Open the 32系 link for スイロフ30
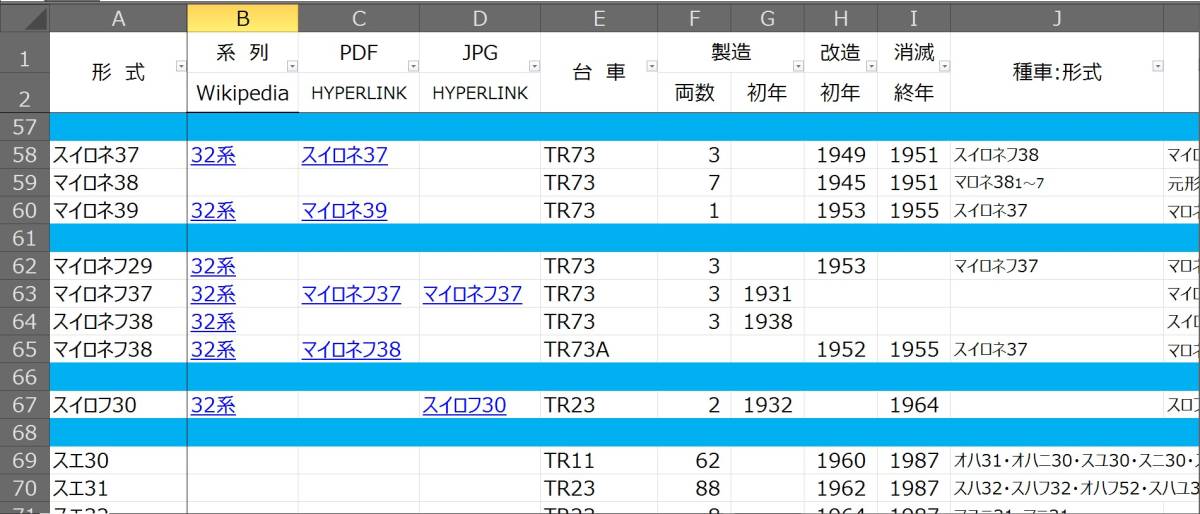This screenshot has height=514, width=1200. (213, 406)
